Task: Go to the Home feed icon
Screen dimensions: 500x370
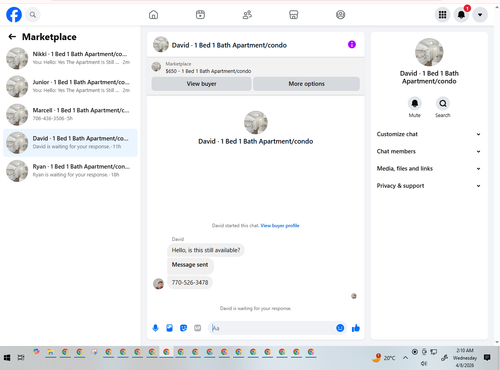Action: [153, 15]
